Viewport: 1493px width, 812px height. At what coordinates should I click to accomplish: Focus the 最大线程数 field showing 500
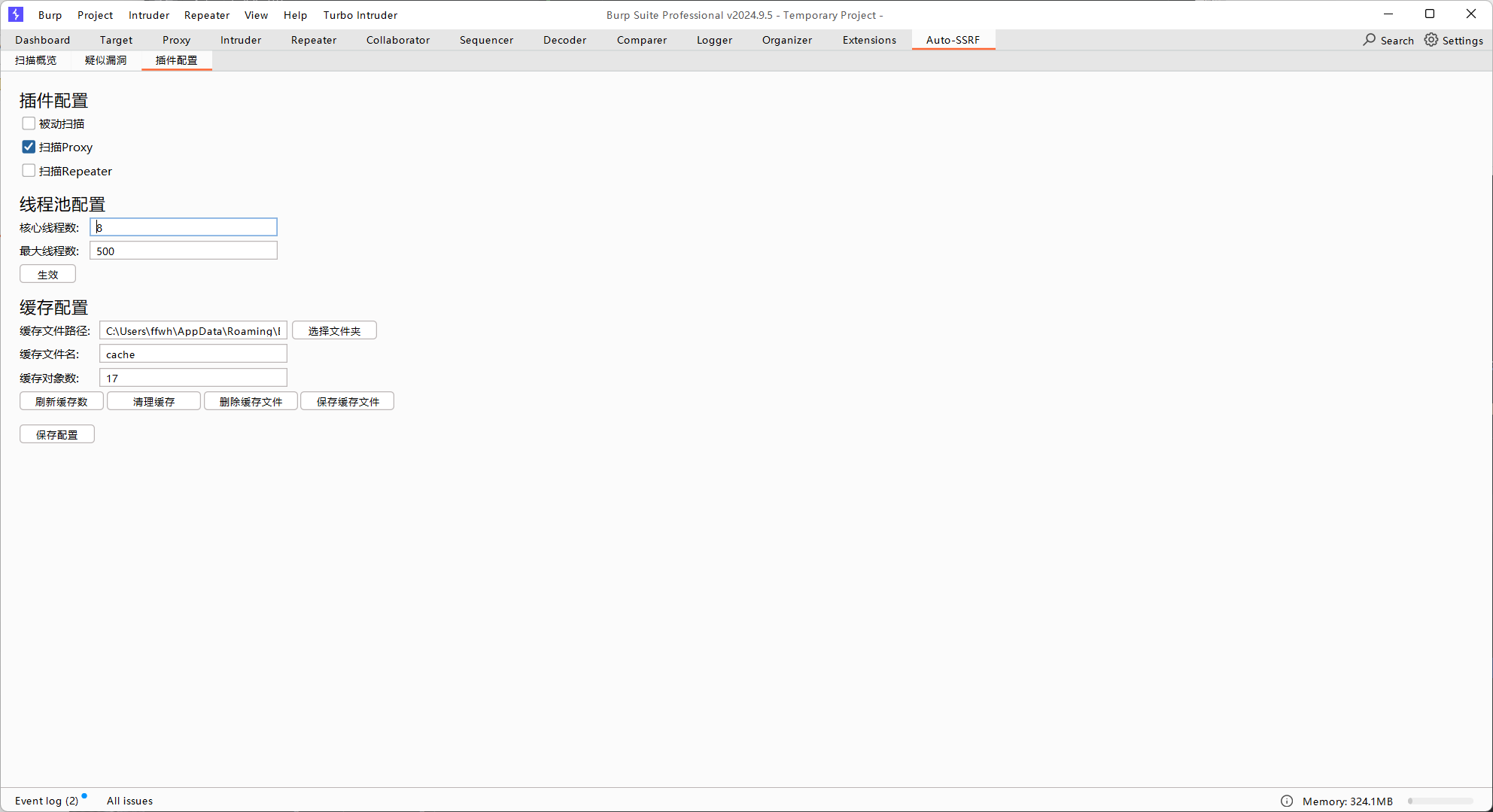pos(184,251)
